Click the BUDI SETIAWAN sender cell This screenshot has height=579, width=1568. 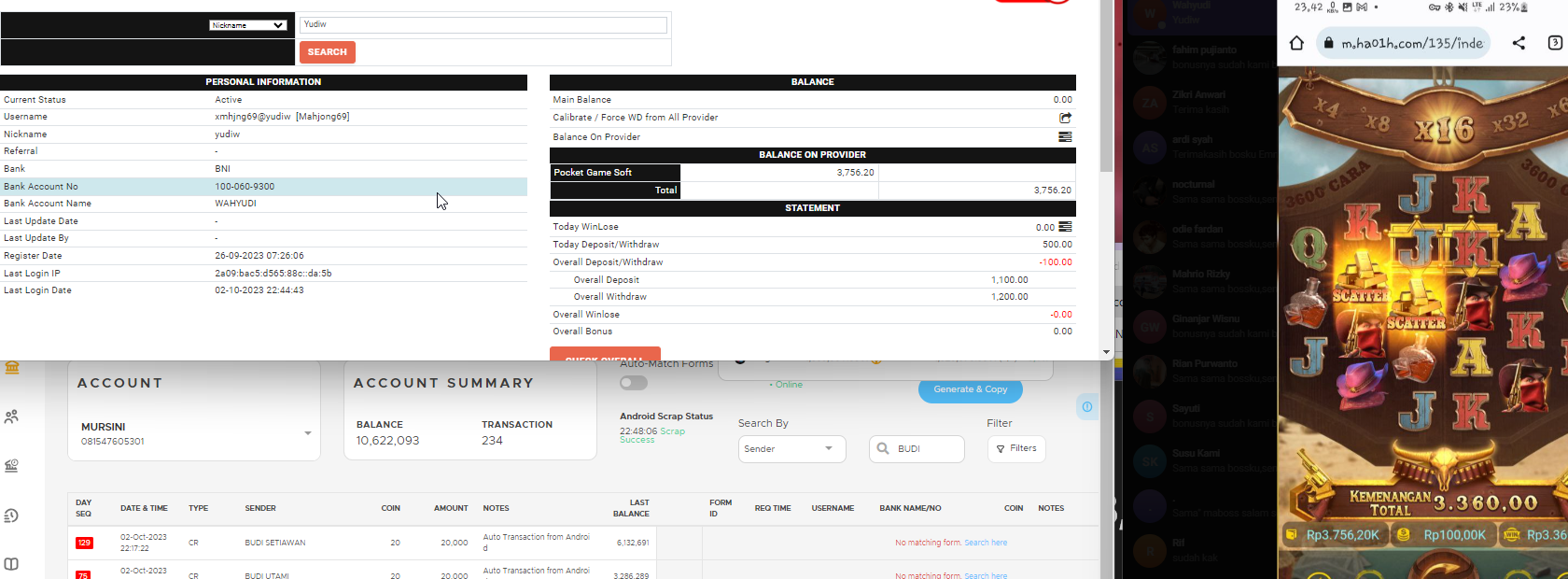click(274, 543)
